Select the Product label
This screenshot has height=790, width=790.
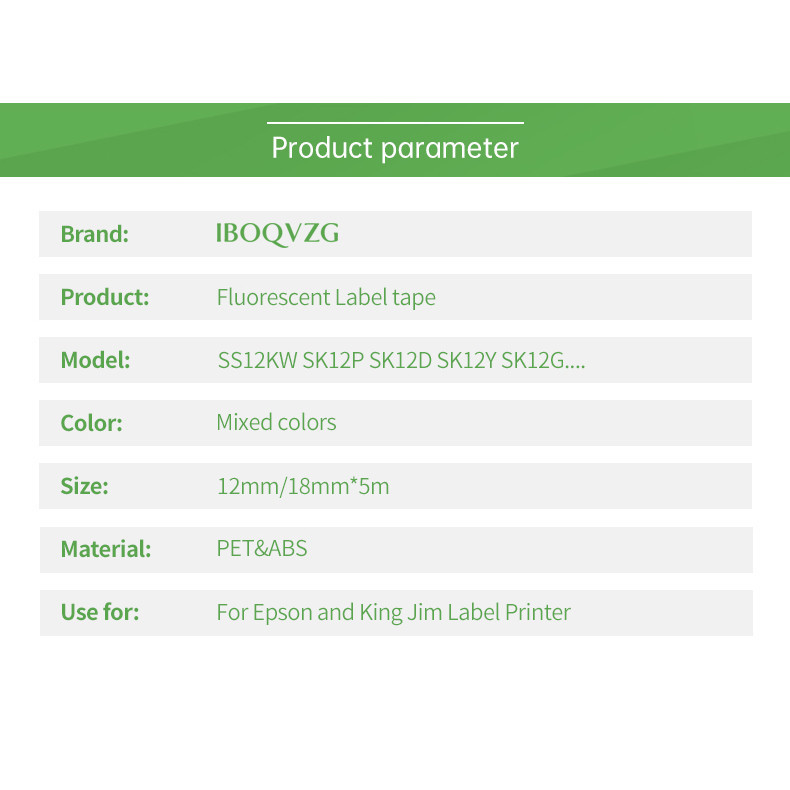105,297
